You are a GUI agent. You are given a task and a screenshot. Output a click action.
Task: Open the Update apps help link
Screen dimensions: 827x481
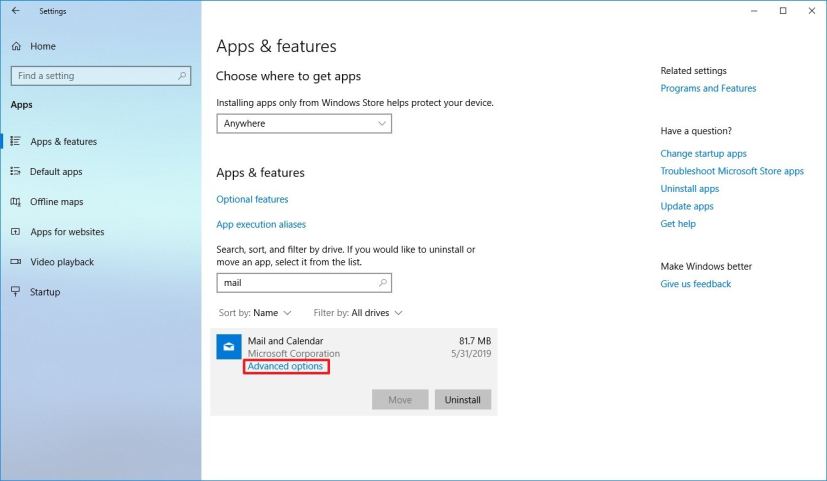687,206
